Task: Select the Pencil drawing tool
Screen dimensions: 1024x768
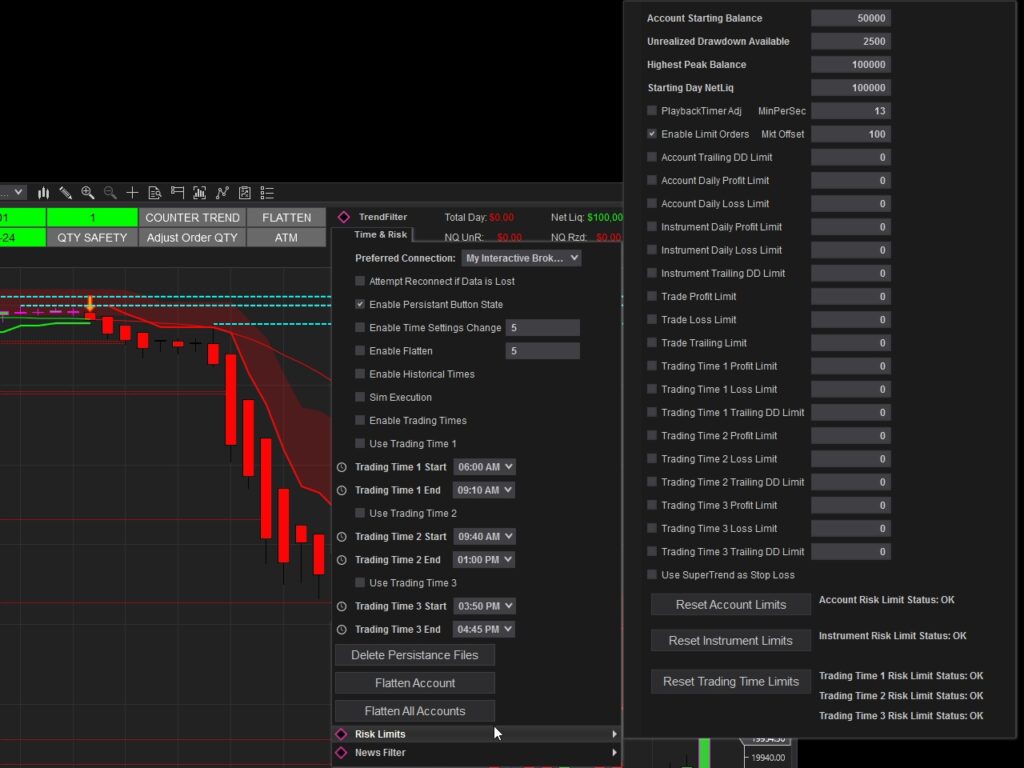Action: coord(65,192)
